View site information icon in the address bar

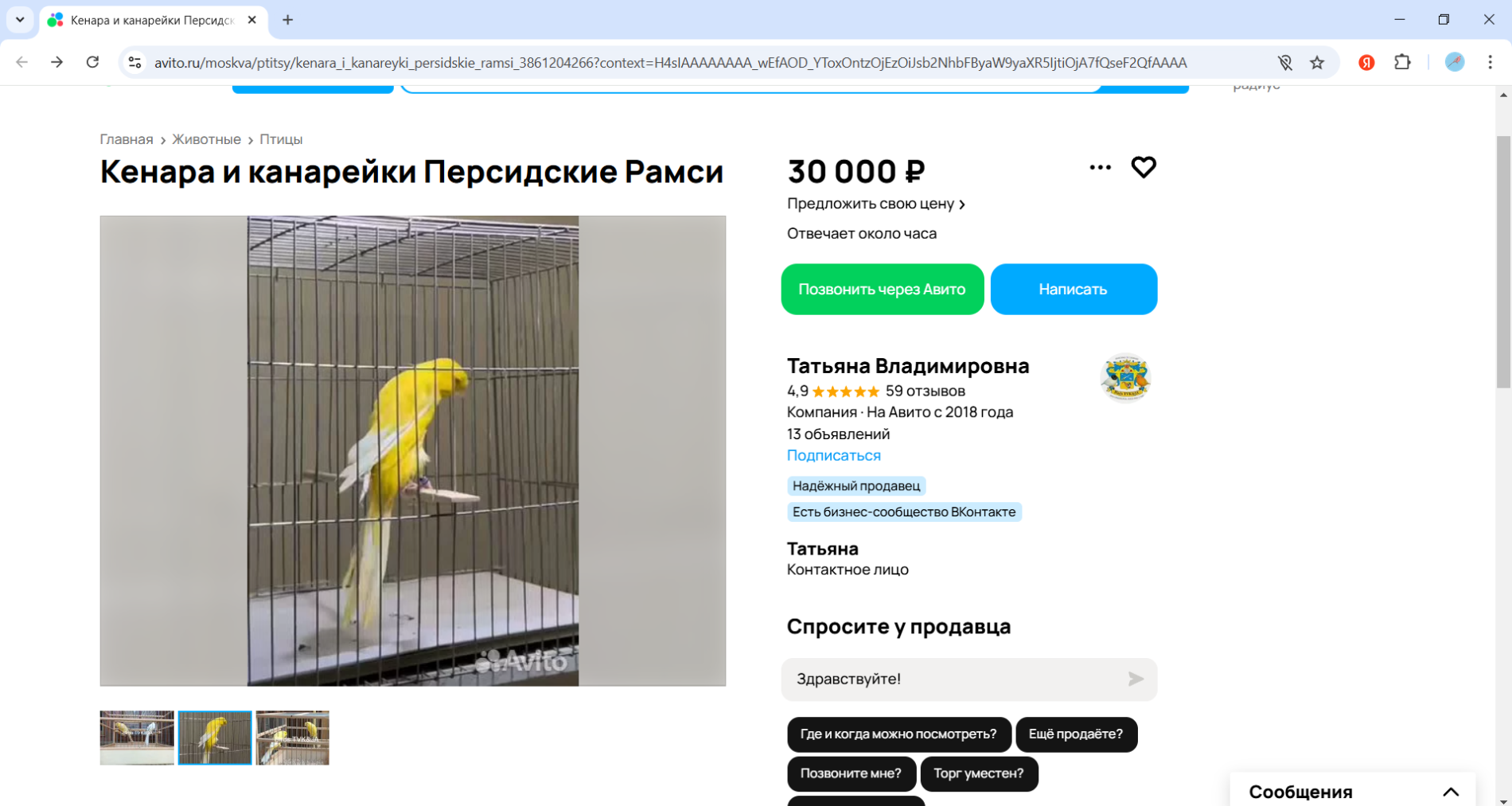134,62
